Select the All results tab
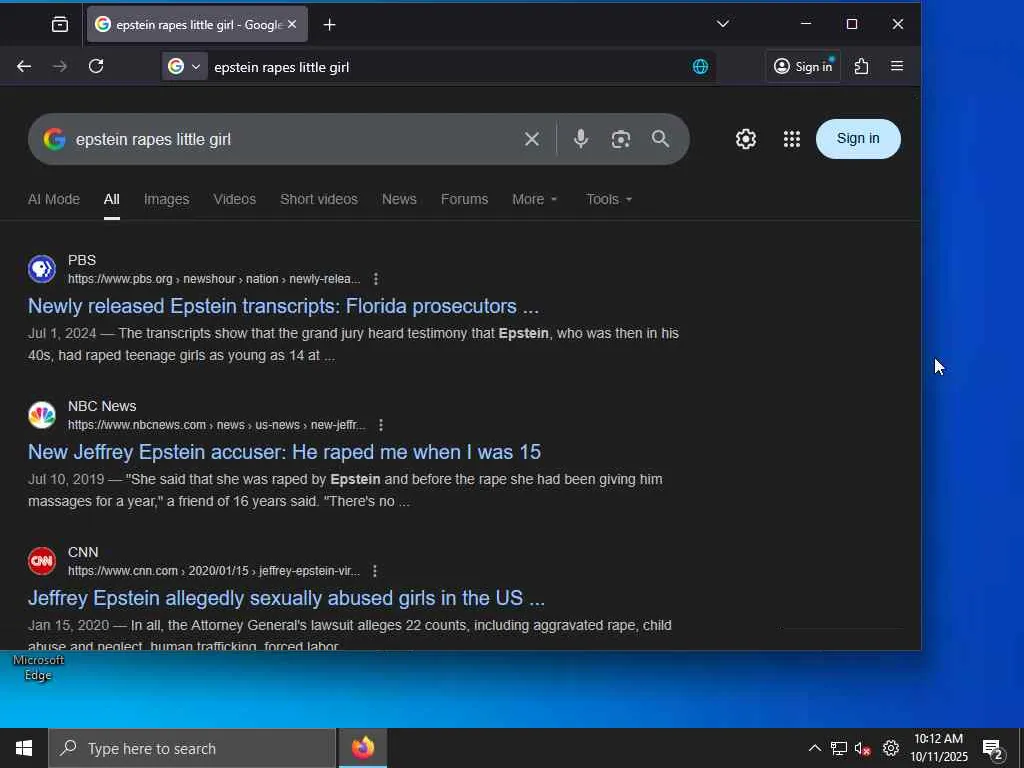Image resolution: width=1024 pixels, height=768 pixels. click(x=112, y=199)
